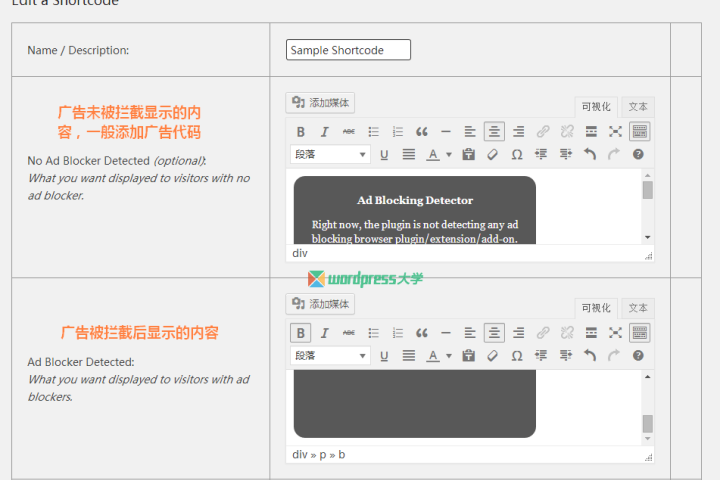Toggle toolbar kitchen sink in the No Ad Blocker editor
This screenshot has height=480, width=720.
(x=640, y=132)
